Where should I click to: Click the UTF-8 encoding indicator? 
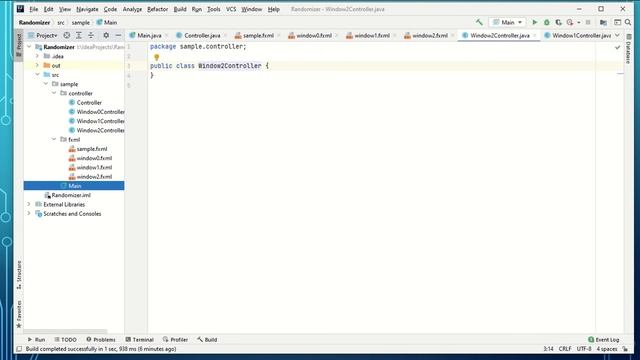584,349
